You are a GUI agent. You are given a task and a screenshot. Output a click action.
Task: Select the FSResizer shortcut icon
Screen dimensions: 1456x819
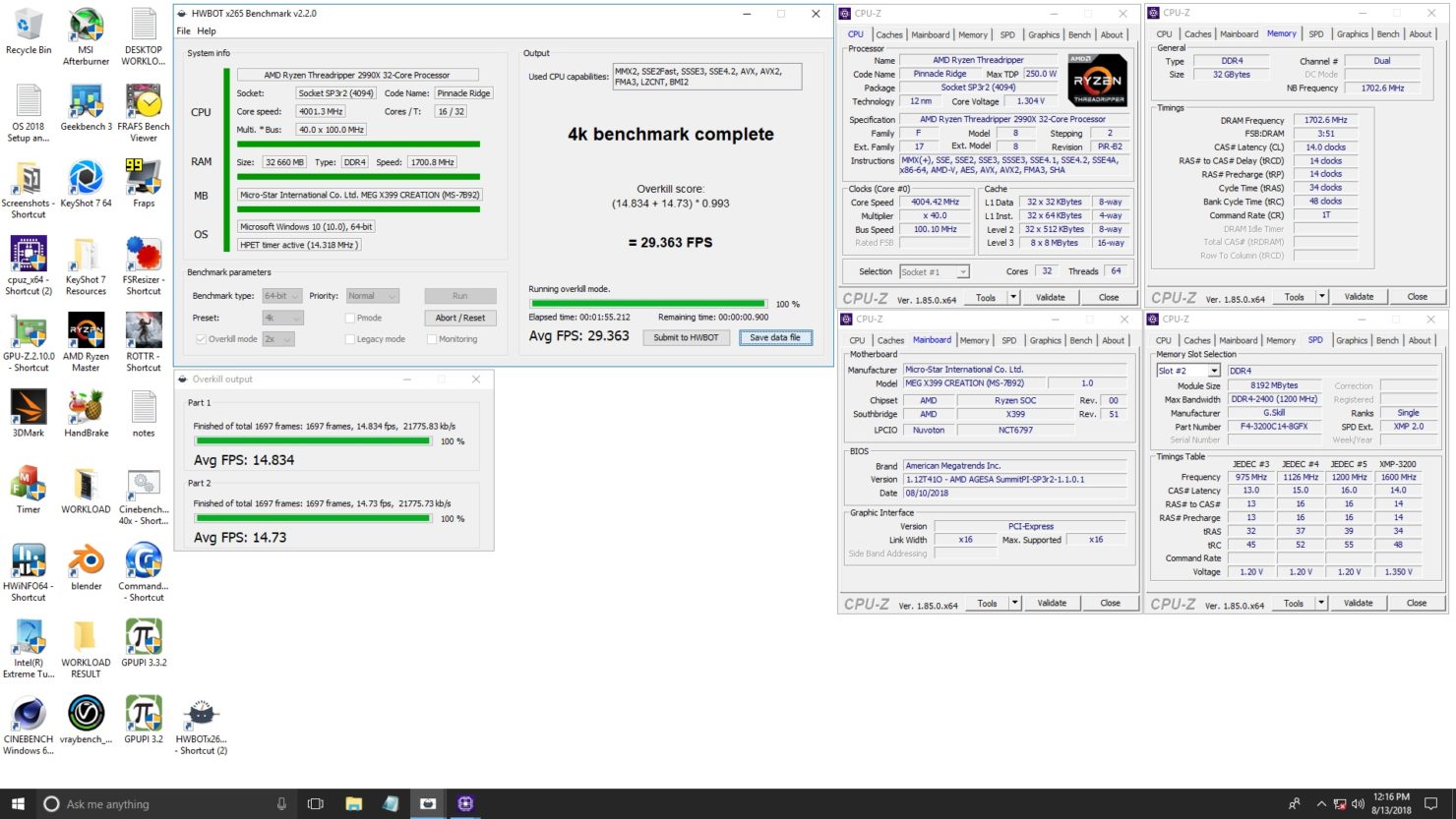[x=144, y=267]
